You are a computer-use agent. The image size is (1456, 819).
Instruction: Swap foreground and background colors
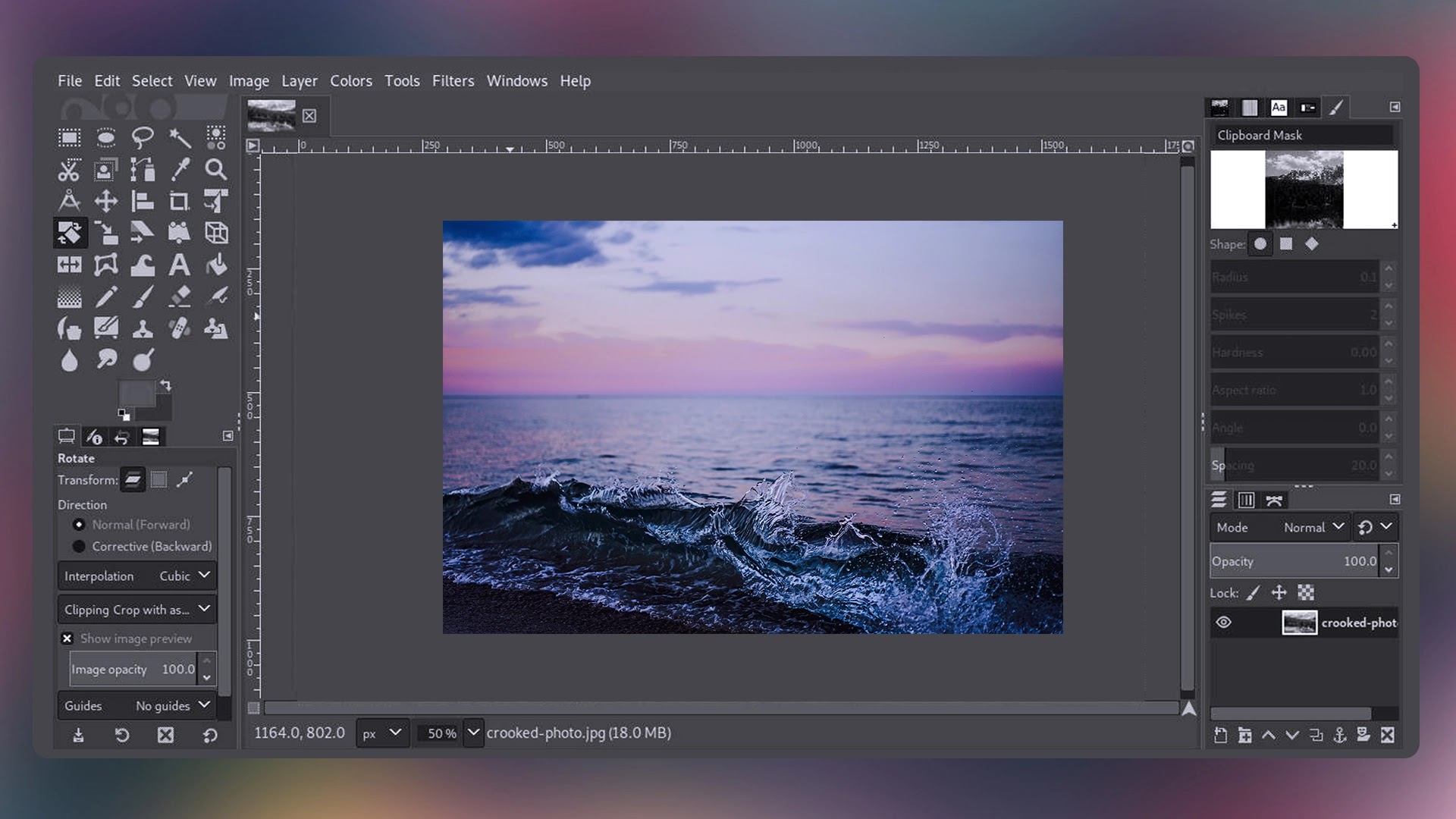(165, 385)
